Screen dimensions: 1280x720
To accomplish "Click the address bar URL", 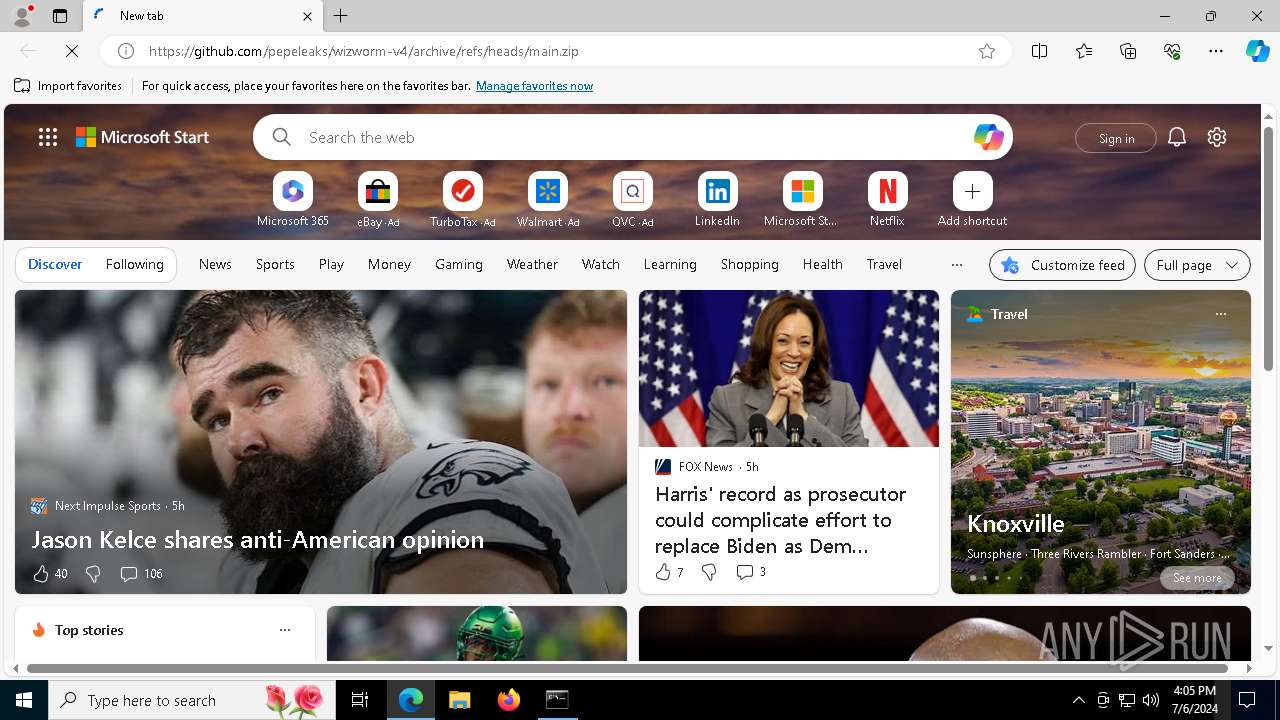I will click(x=364, y=51).
